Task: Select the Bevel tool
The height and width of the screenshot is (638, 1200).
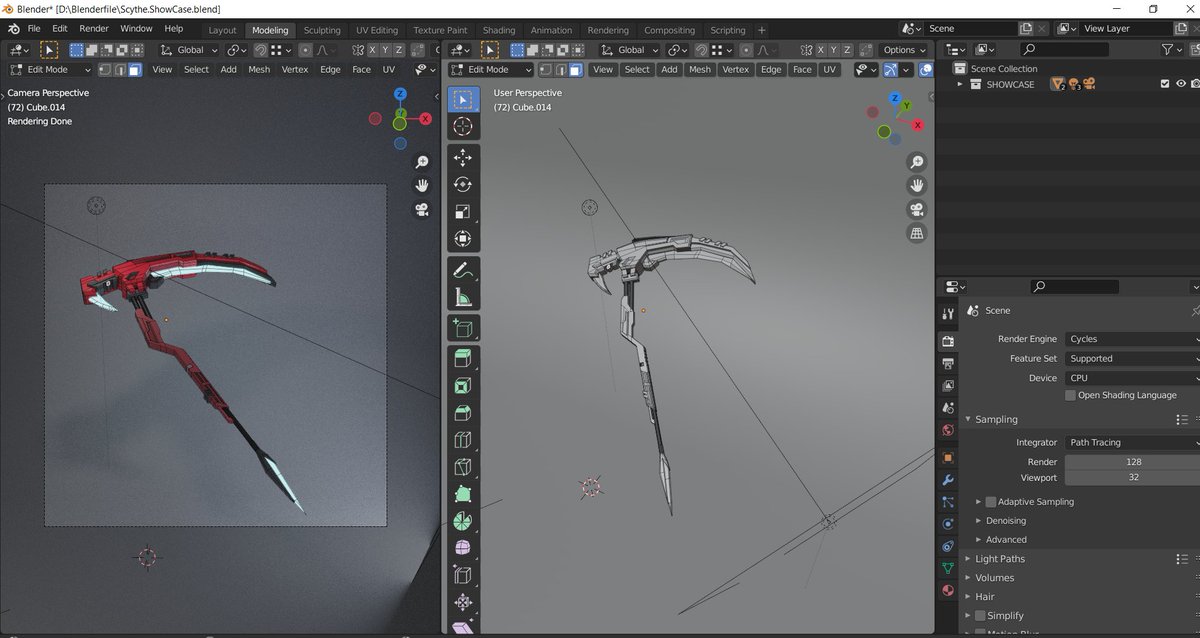Action: 463,413
